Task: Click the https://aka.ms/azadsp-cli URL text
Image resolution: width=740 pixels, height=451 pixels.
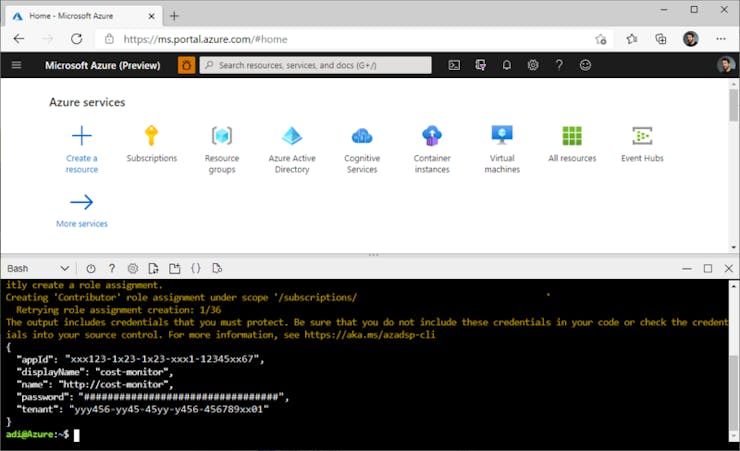Action: click(370, 334)
